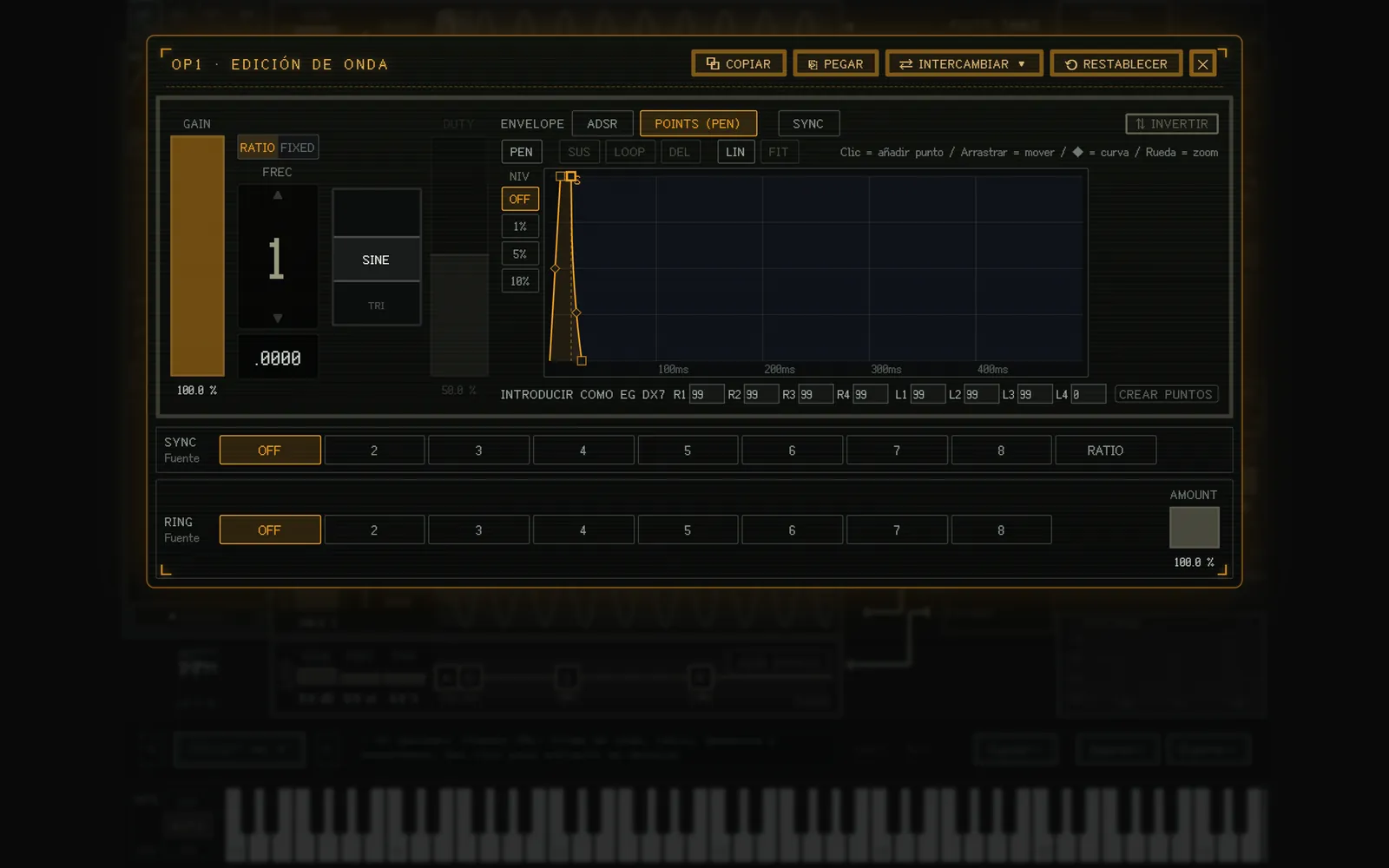Click the L4 level input field
1389x868 pixels.
(x=1088, y=394)
